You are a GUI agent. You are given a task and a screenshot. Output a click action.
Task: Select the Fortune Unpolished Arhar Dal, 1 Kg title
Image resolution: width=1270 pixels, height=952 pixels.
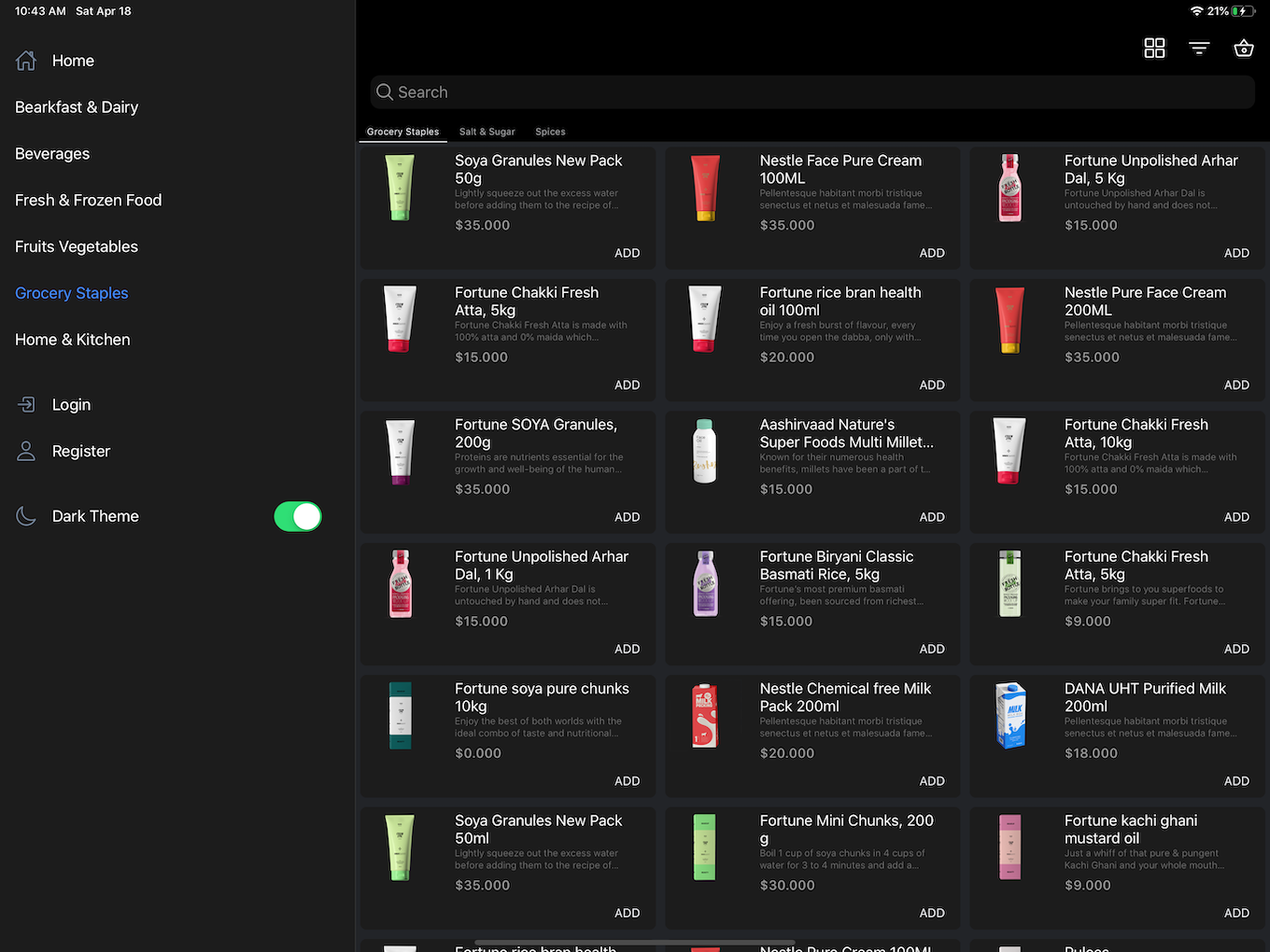point(542,566)
